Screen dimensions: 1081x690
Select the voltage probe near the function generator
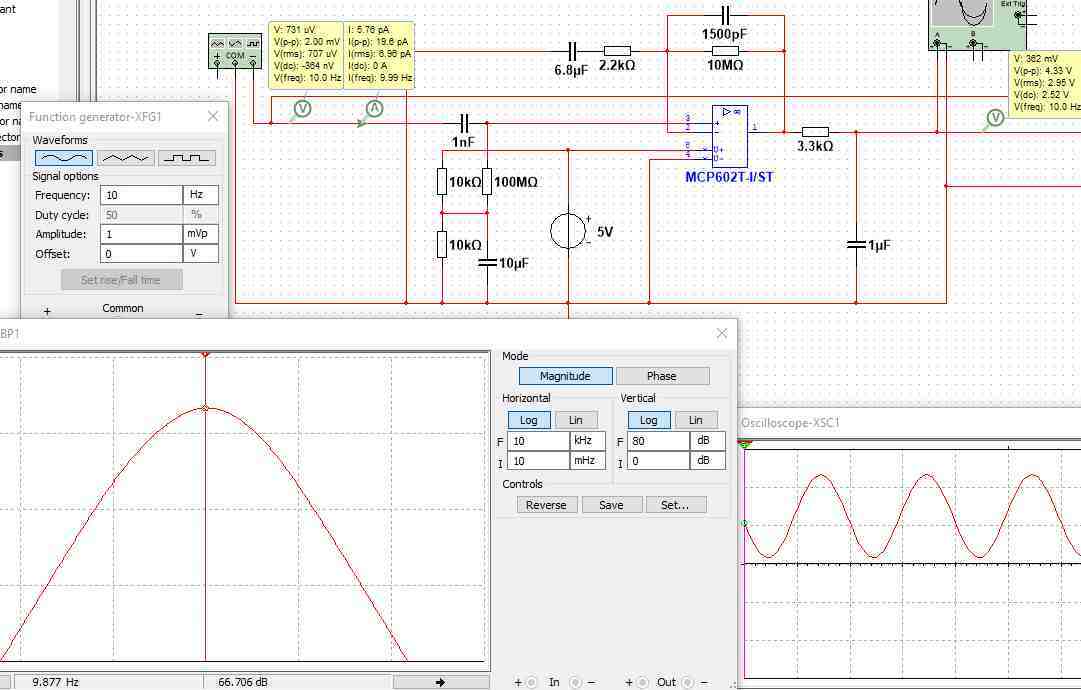click(x=302, y=108)
